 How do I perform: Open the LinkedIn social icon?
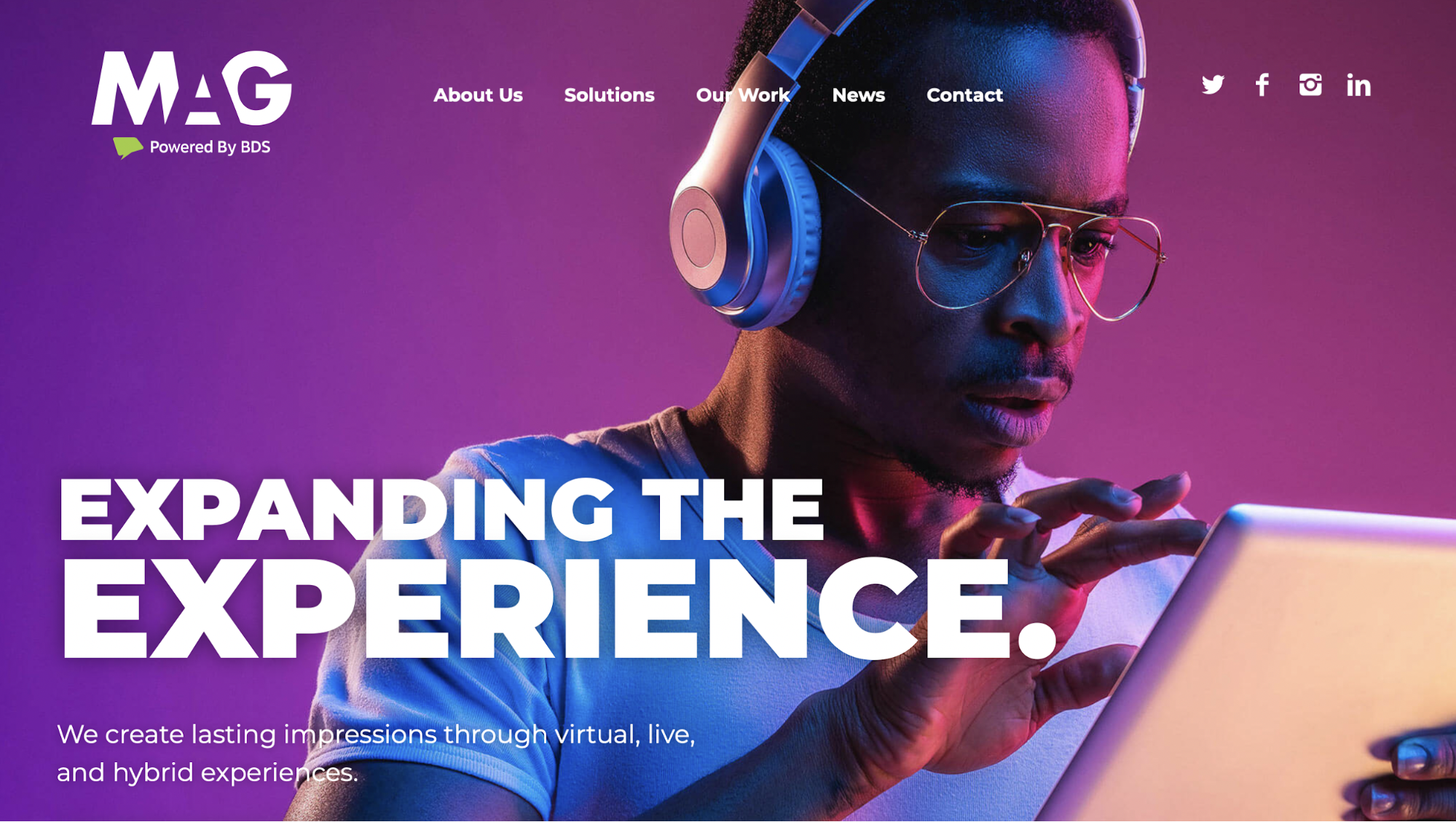point(1358,85)
